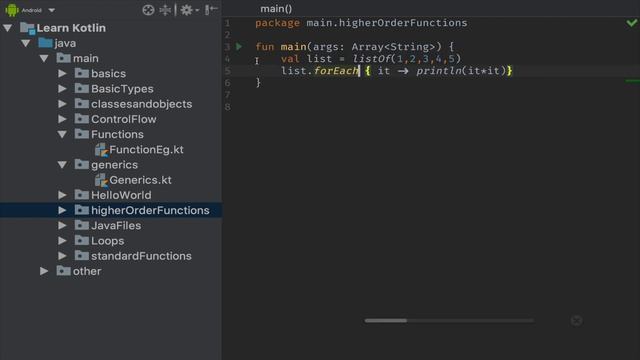Image resolution: width=640 pixels, height=360 pixels.
Task: Click the higherOrderFunctions package folder icon
Action: pos(82,210)
